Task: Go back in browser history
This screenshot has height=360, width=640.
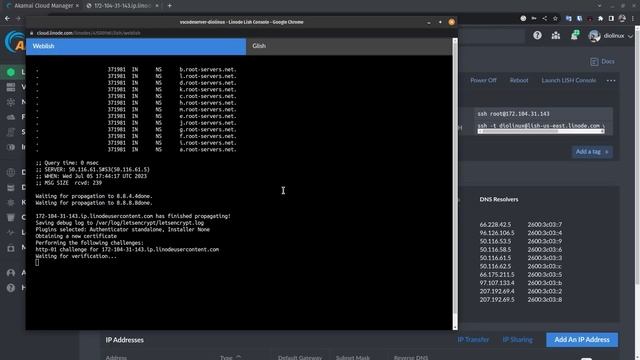Action: [x=7, y=18]
